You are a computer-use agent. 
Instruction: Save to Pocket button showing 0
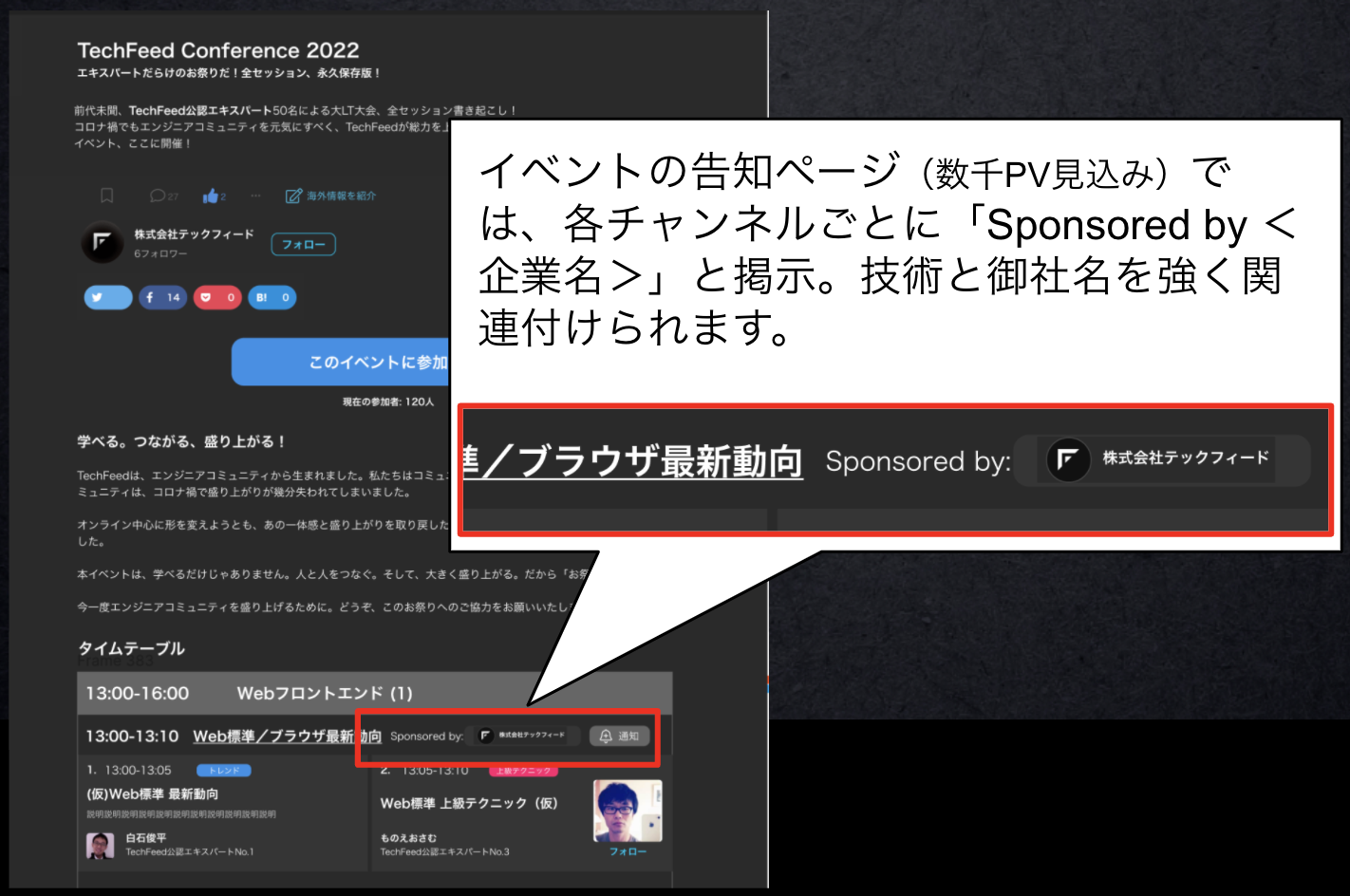click(217, 297)
